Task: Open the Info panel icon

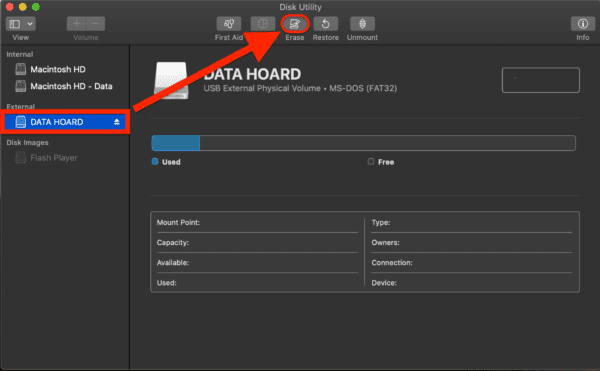Action: 583,24
